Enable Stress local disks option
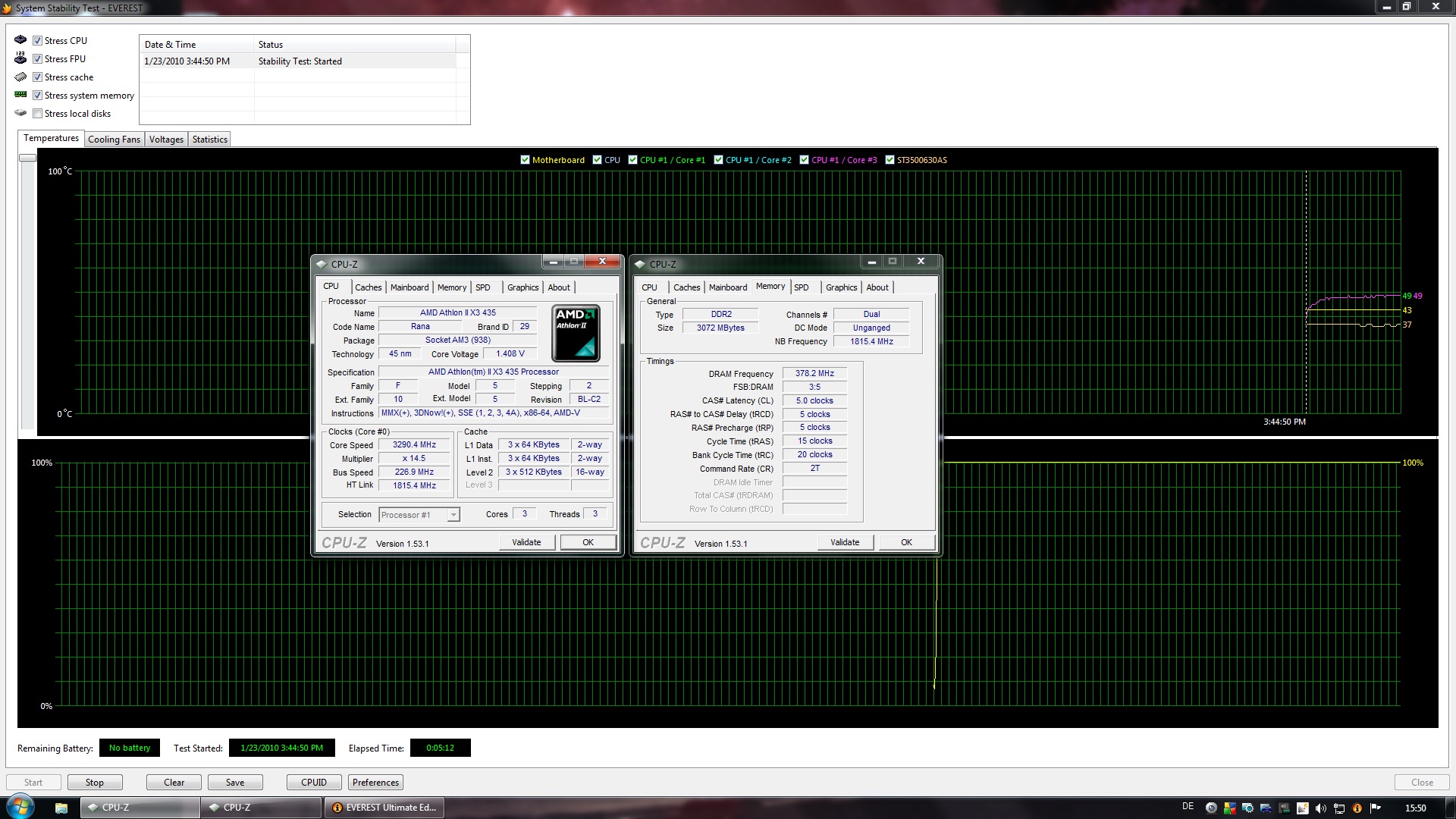Screen dimensions: 1456x819 click(x=37, y=113)
